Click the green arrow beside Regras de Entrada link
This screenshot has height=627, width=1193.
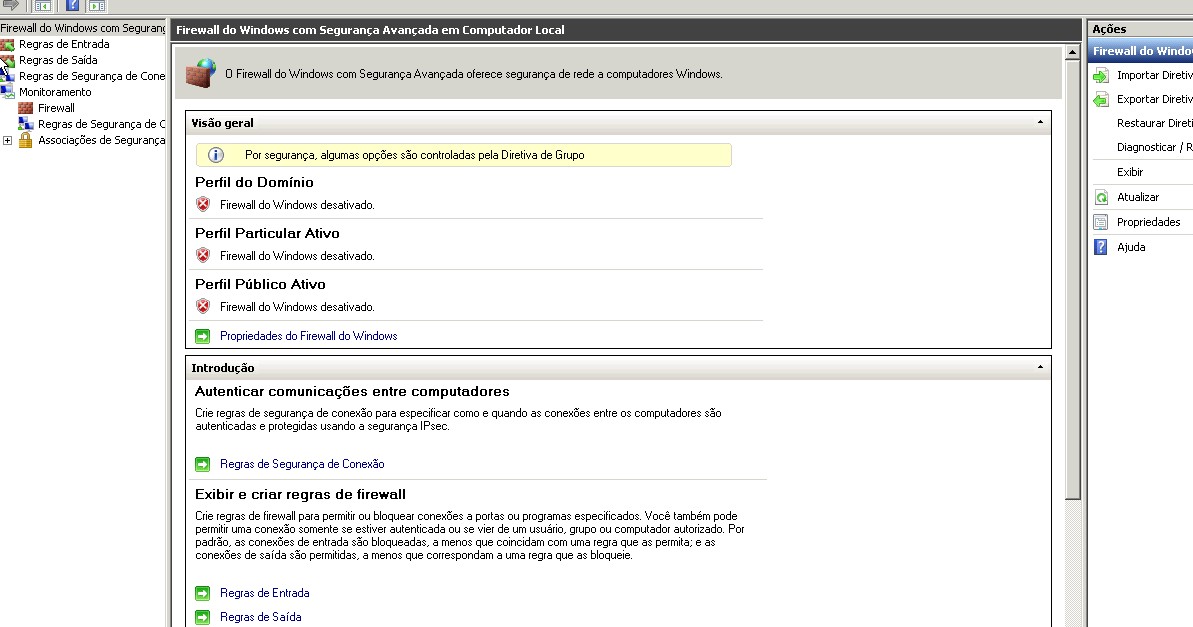click(202, 593)
